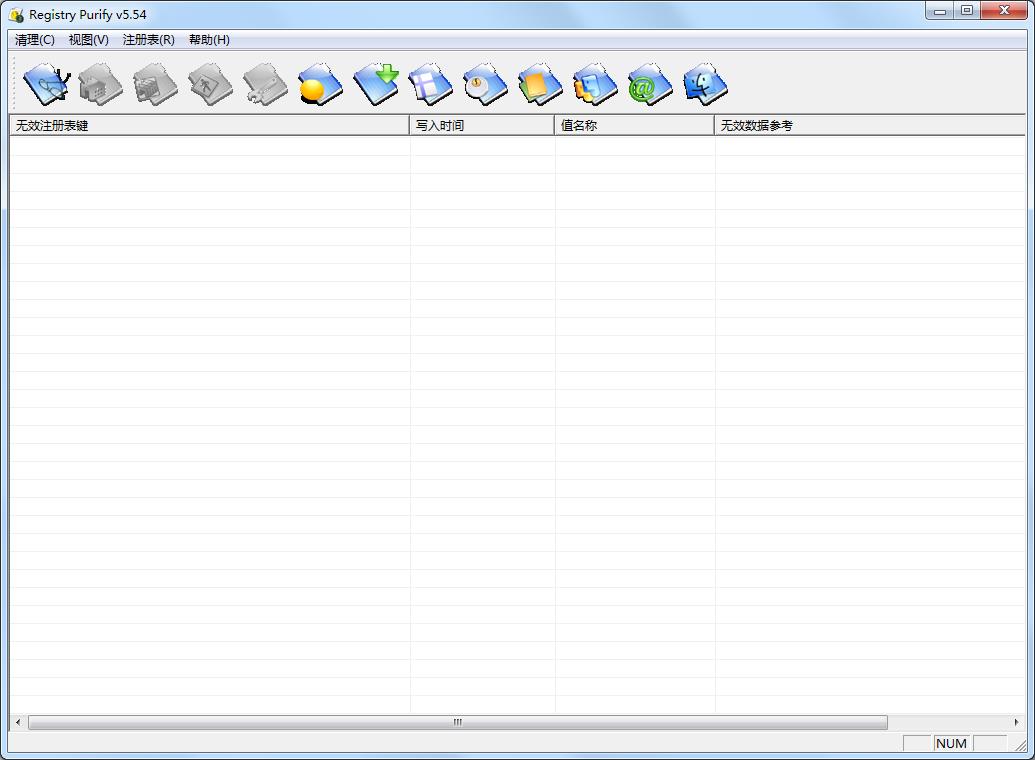Close the Registry Purify window
This screenshot has width=1035, height=760.
point(1005,11)
